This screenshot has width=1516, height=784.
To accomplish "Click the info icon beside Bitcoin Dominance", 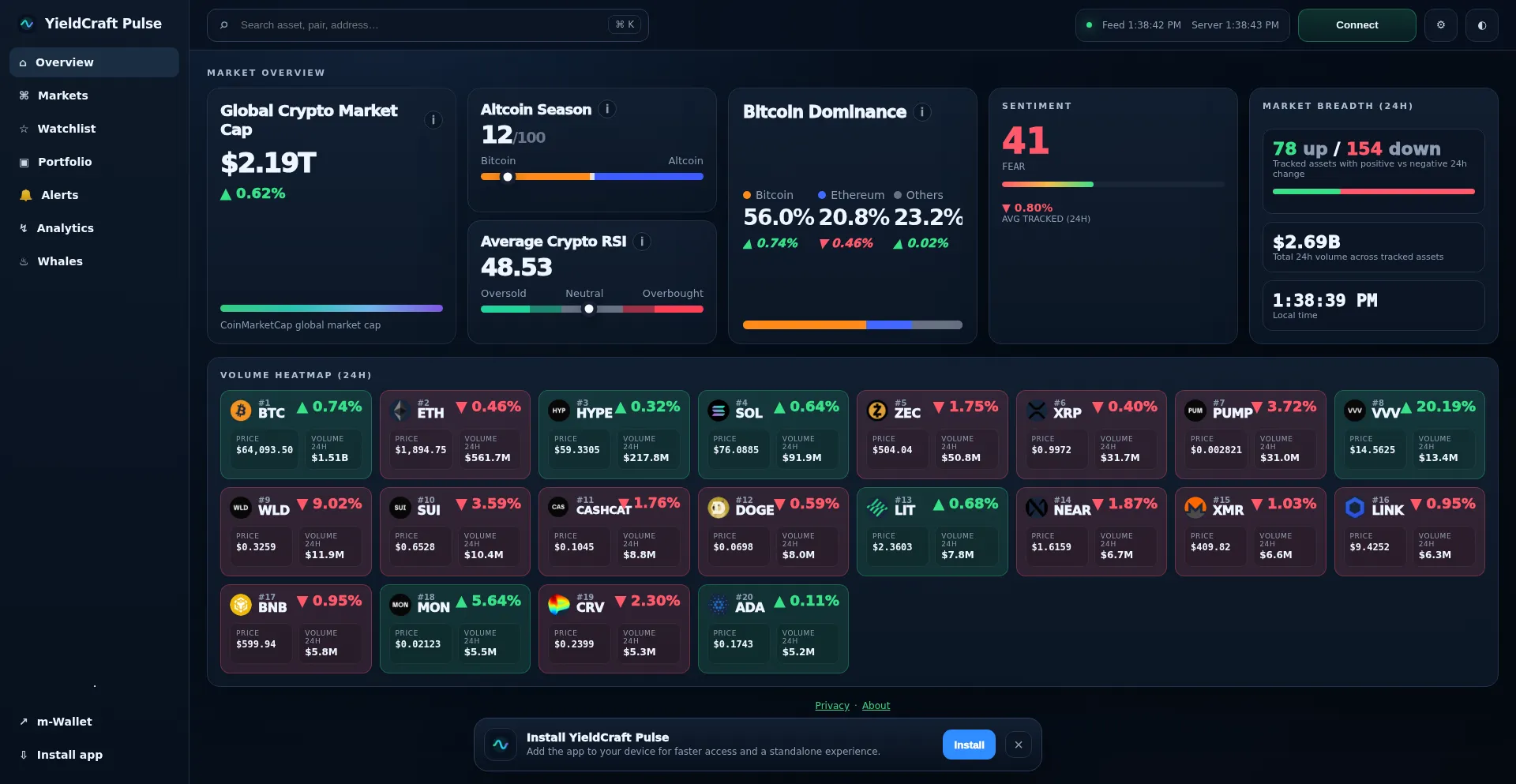I will [921, 112].
